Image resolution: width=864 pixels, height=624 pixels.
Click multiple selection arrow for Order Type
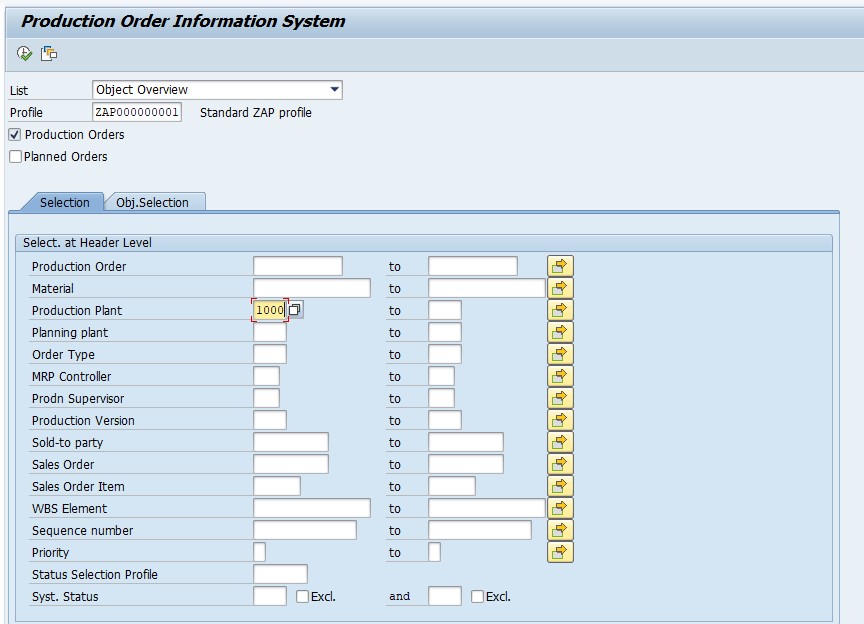pos(560,354)
